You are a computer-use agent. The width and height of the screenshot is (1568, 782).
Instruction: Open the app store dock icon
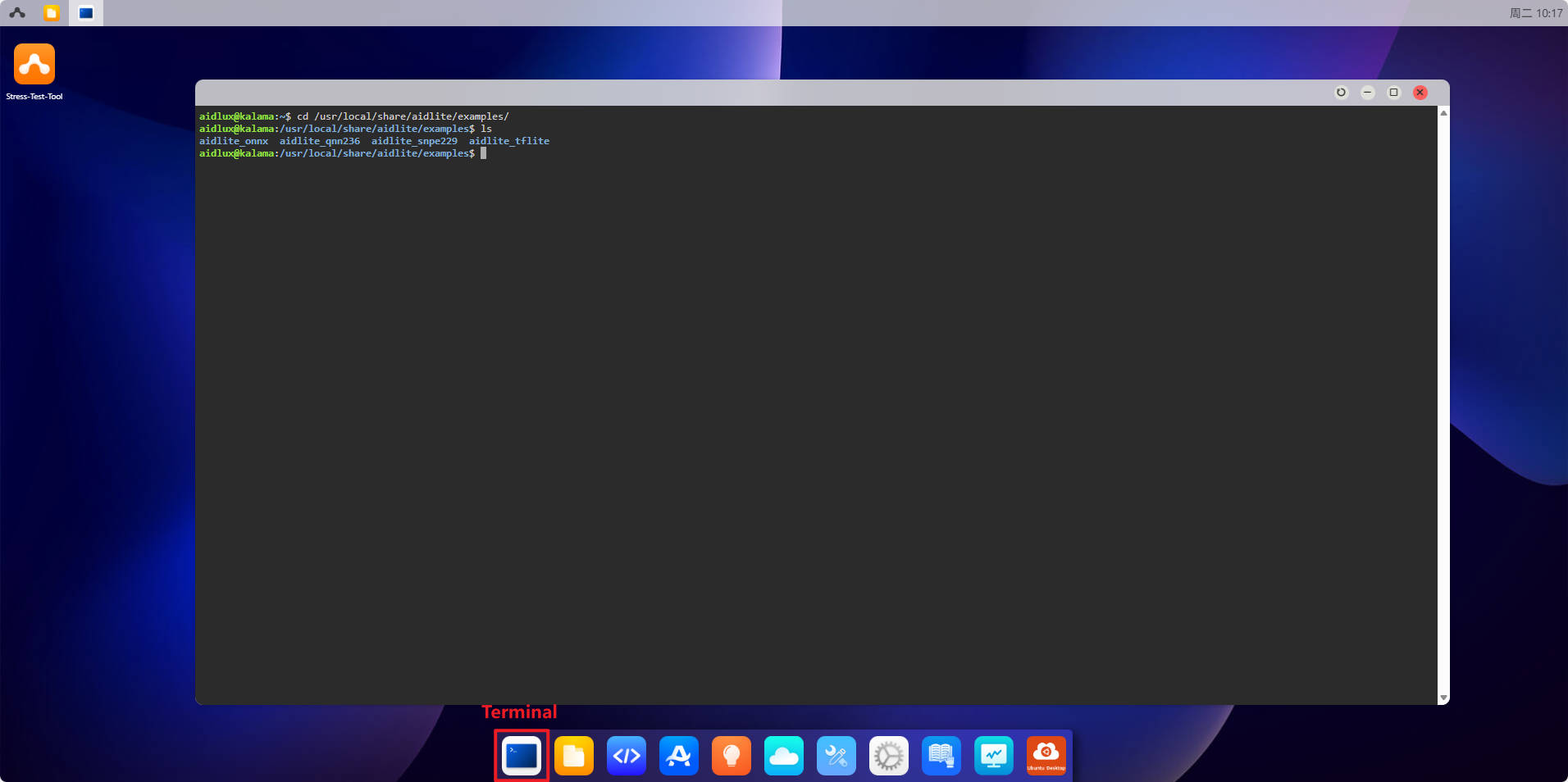pyautogui.click(x=679, y=755)
